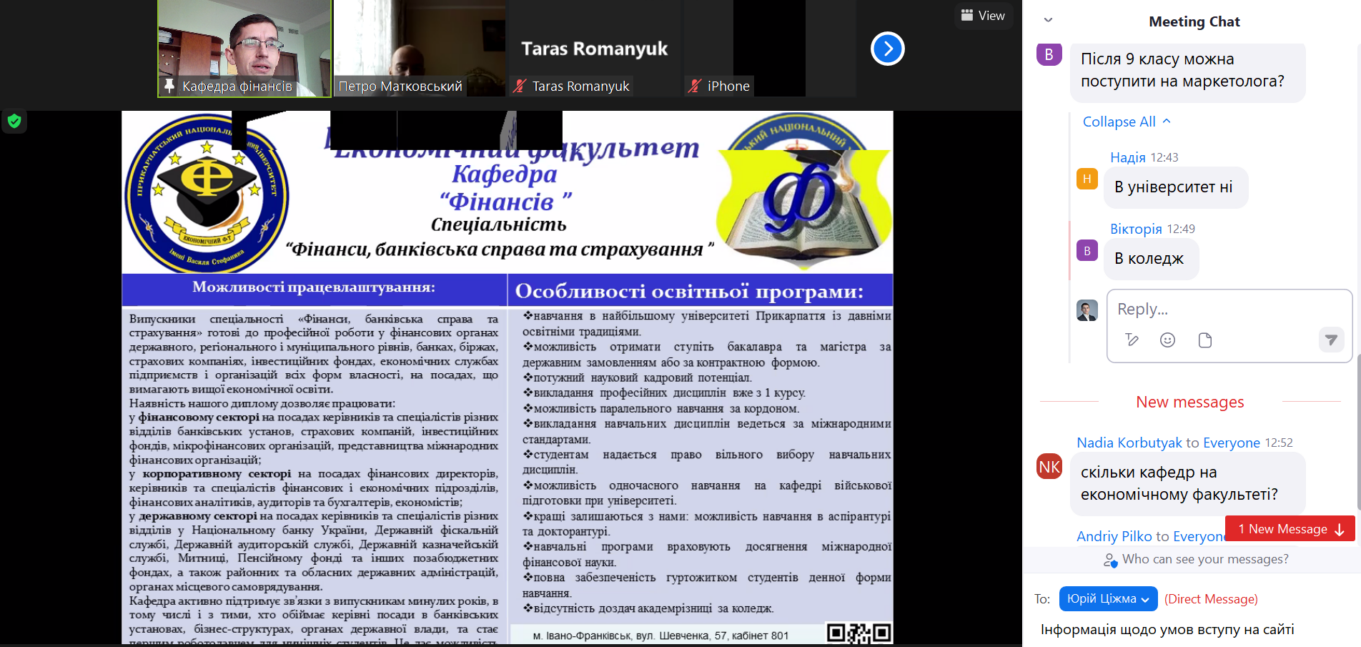Viewport: 1361px width, 647px height.
Task: Click muted microphone icon on Taras Romanyuk
Action: [519, 86]
